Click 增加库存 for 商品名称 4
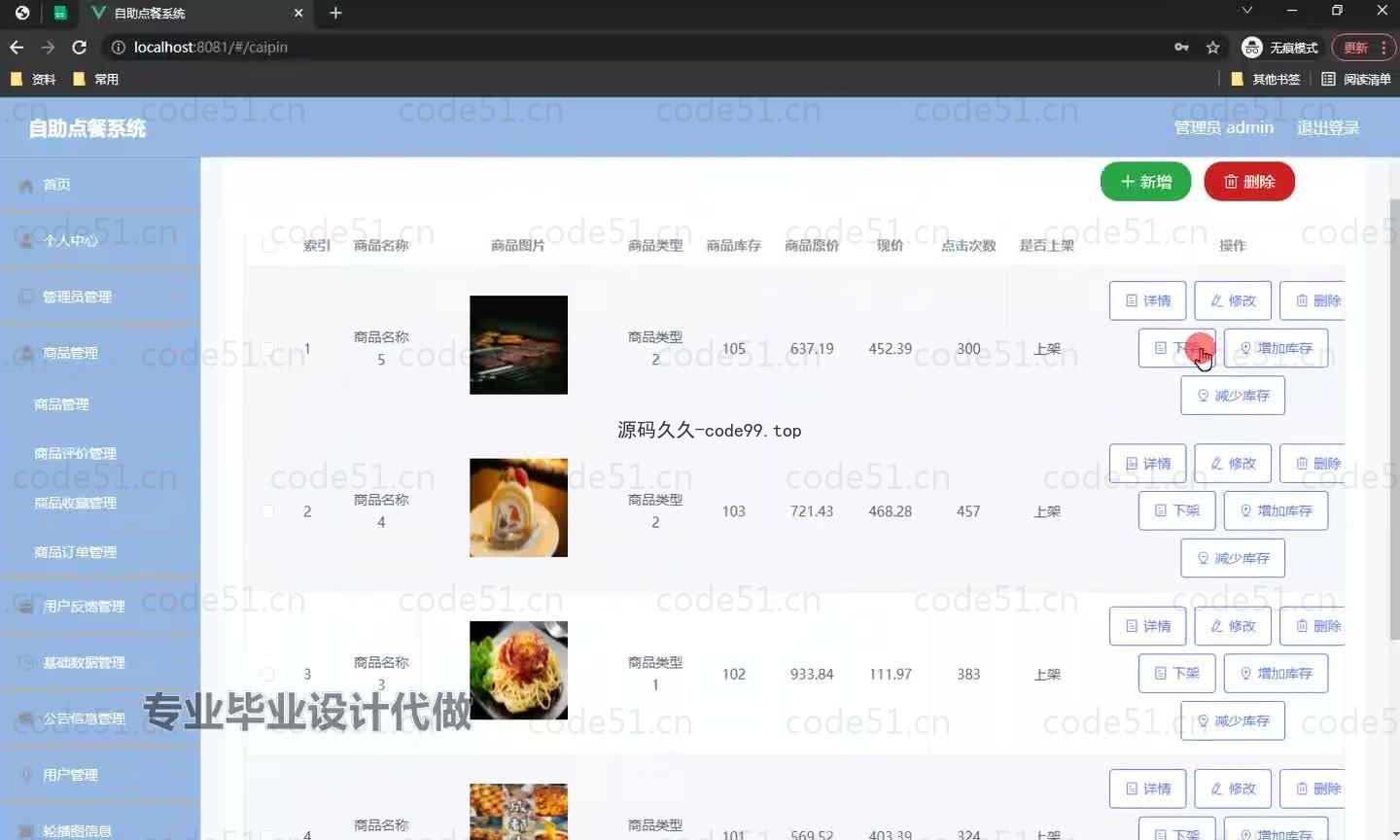1400x840 pixels. 1276,510
